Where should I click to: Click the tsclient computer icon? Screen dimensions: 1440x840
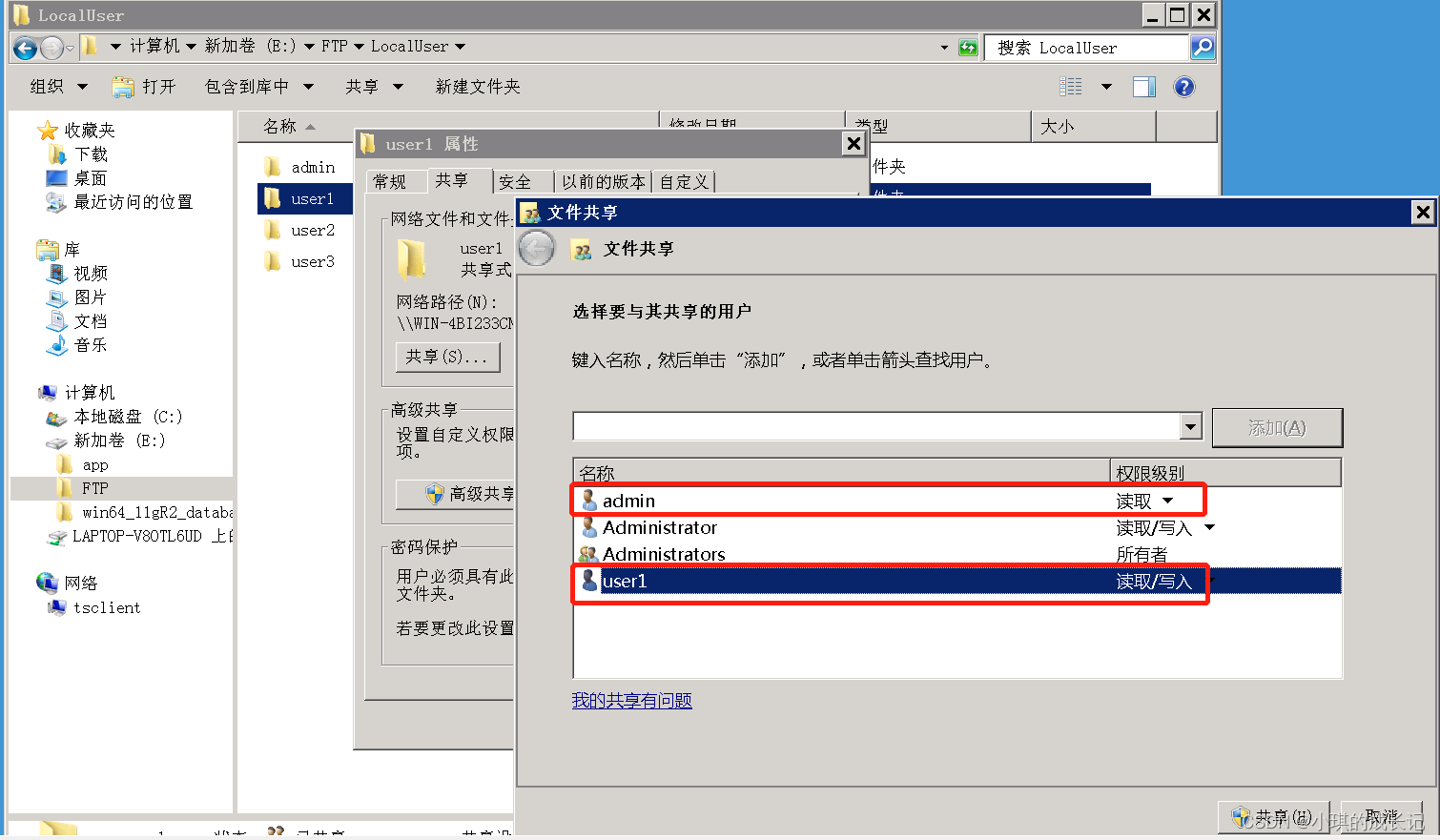point(57,607)
